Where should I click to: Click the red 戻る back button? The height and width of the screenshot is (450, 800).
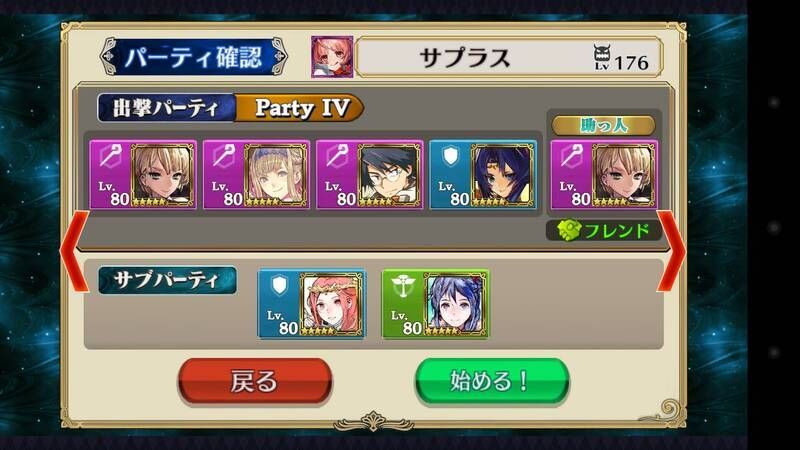pos(255,381)
